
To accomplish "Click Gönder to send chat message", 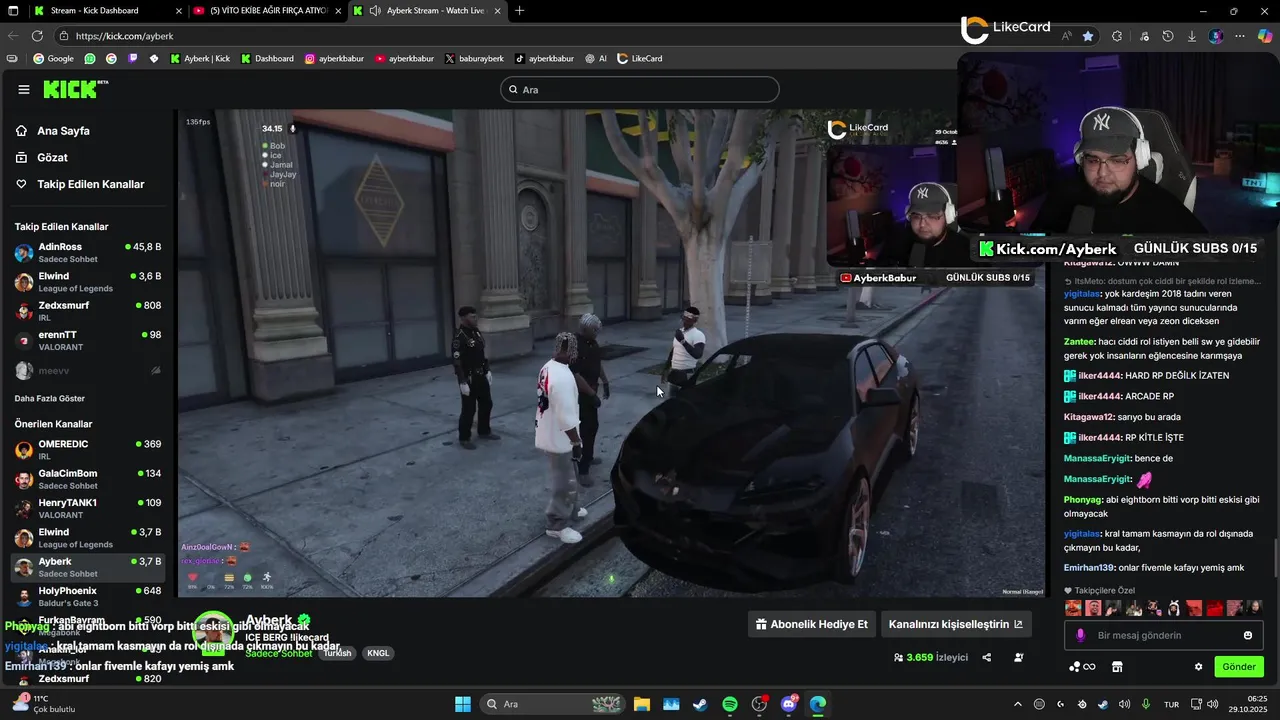I will pos(1239,667).
